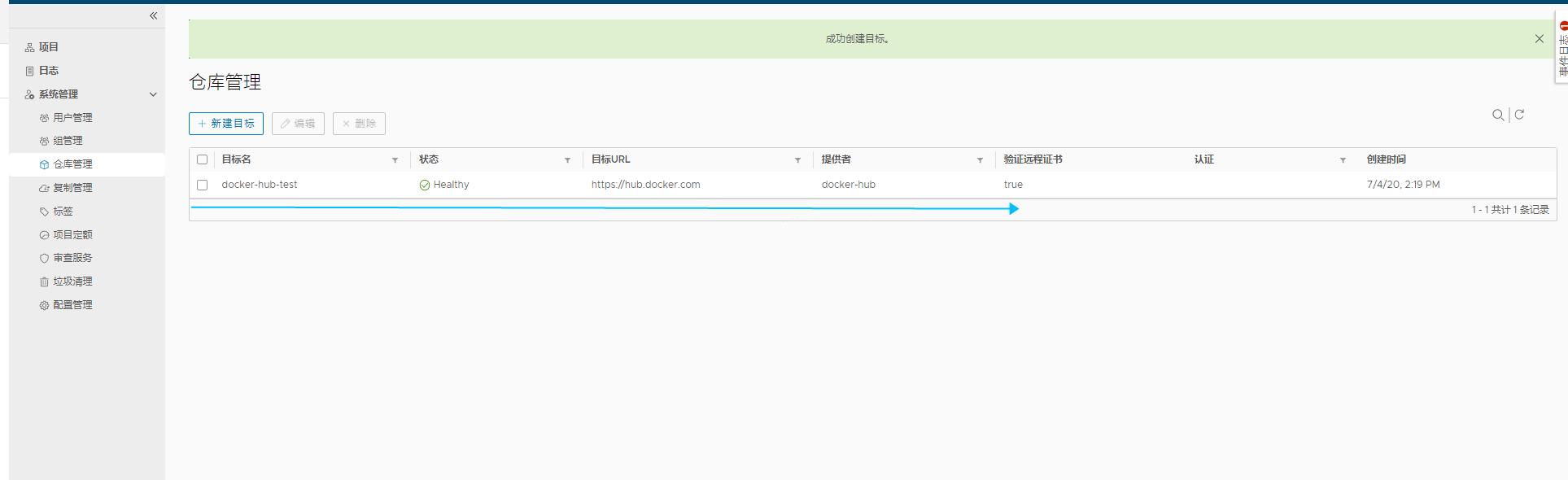Open the 提供者 column filter
Viewport: 1568px width, 480px height.
pos(980,160)
